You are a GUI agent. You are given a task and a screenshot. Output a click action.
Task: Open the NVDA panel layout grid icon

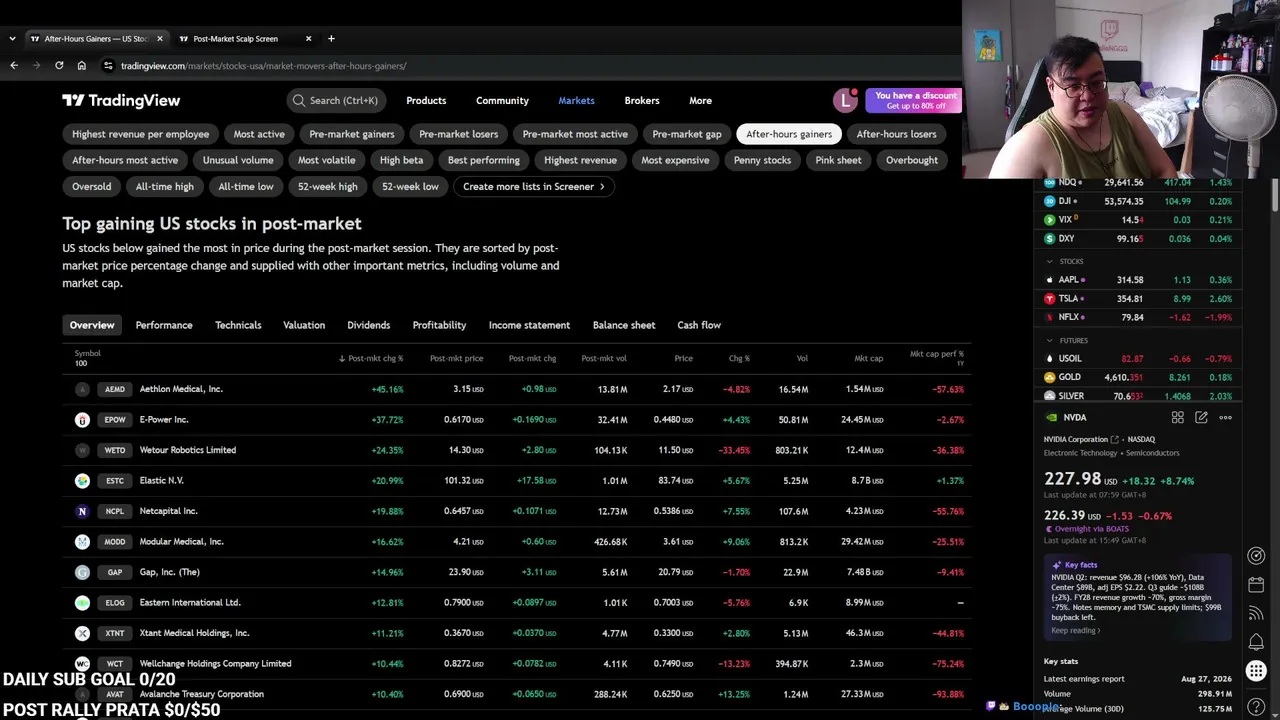(x=1177, y=417)
